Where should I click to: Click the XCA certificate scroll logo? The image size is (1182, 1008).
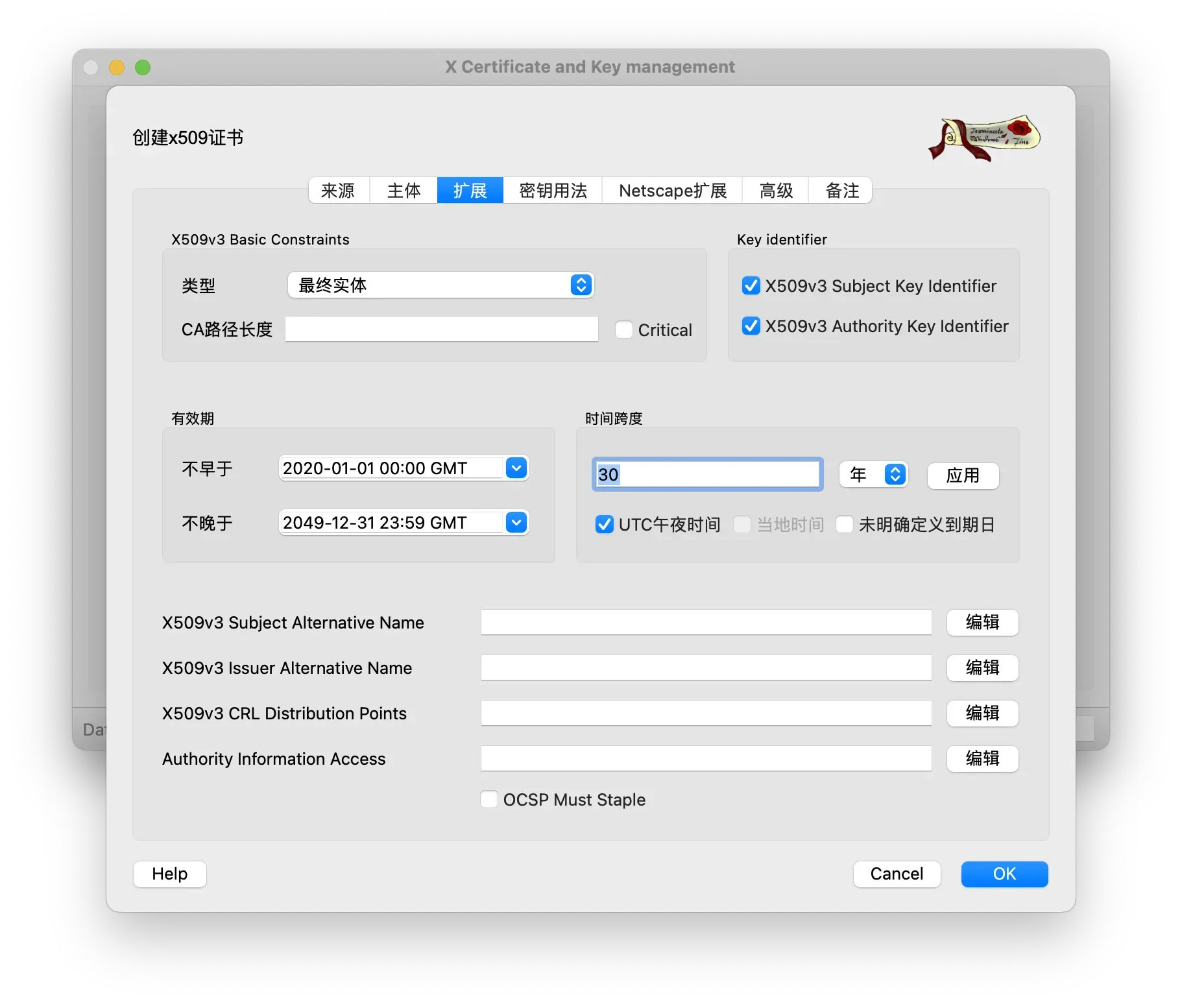click(x=983, y=138)
